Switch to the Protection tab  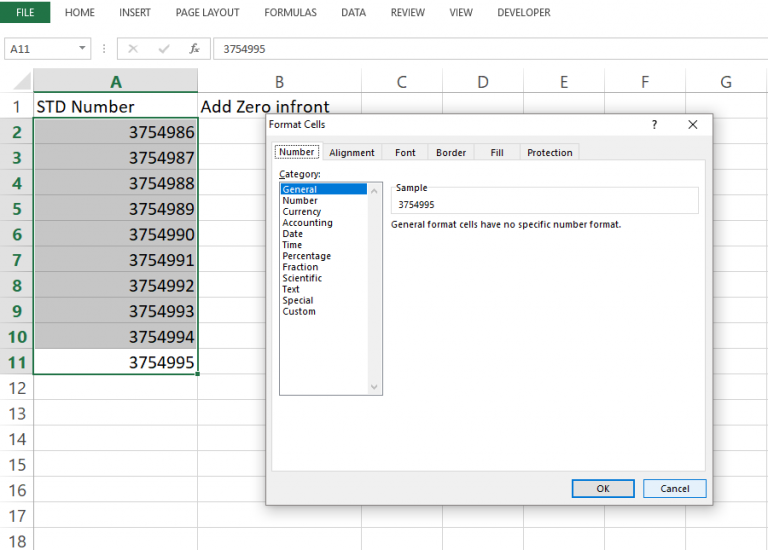[x=550, y=152]
